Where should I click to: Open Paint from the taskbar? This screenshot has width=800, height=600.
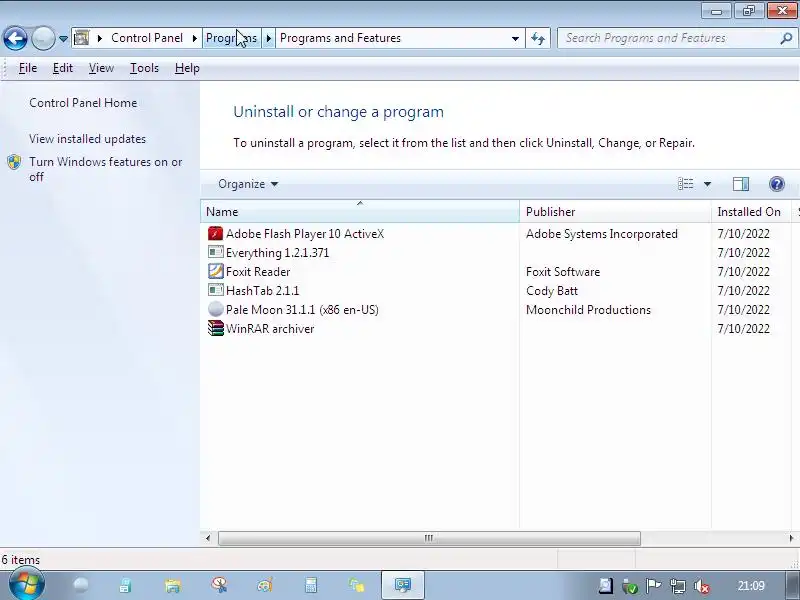pyautogui.click(x=265, y=585)
